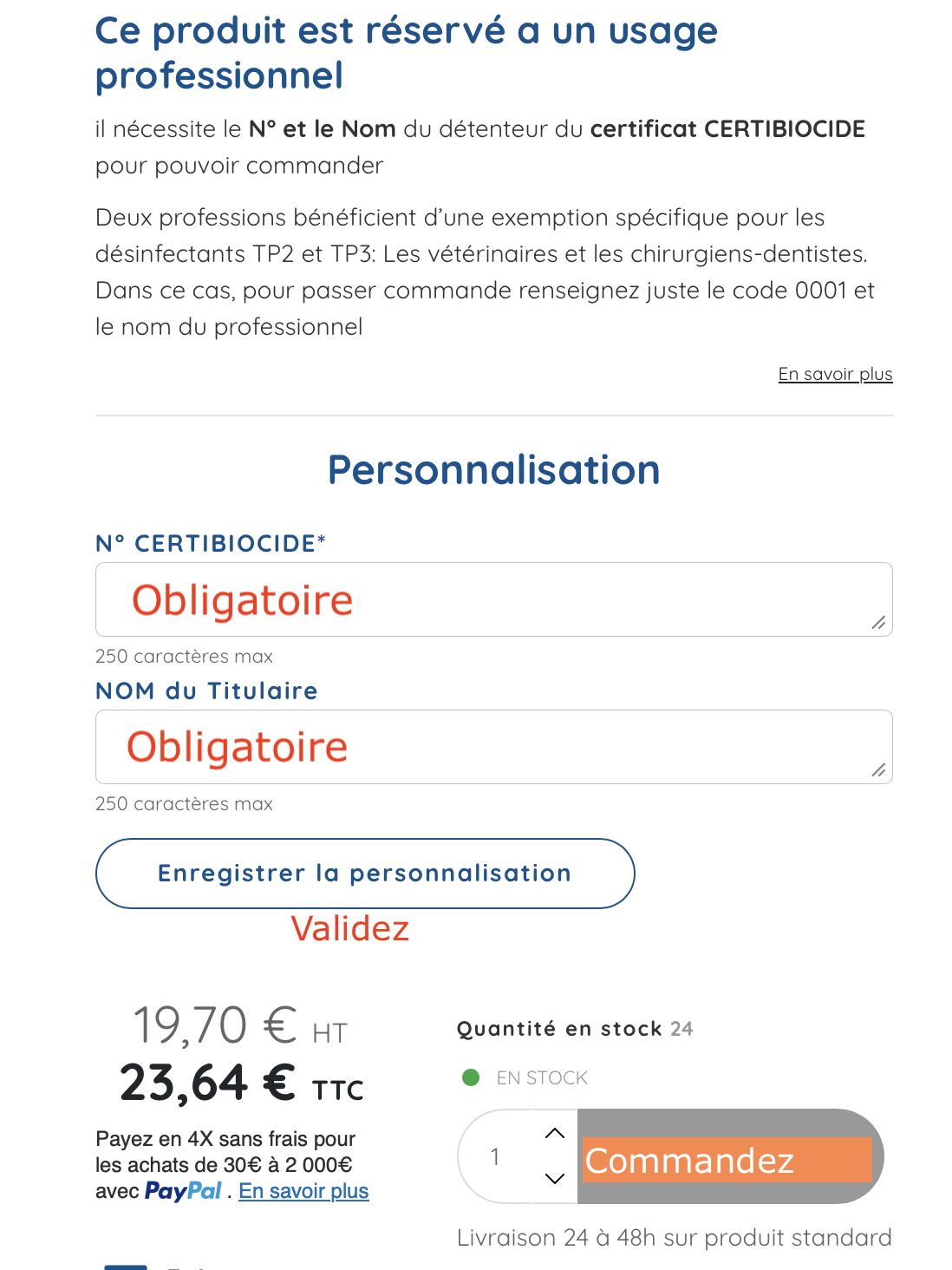Screen dimensions: 952x1270
Task: Open 'En savoir plus' next to PayPal
Action: click(x=302, y=1191)
